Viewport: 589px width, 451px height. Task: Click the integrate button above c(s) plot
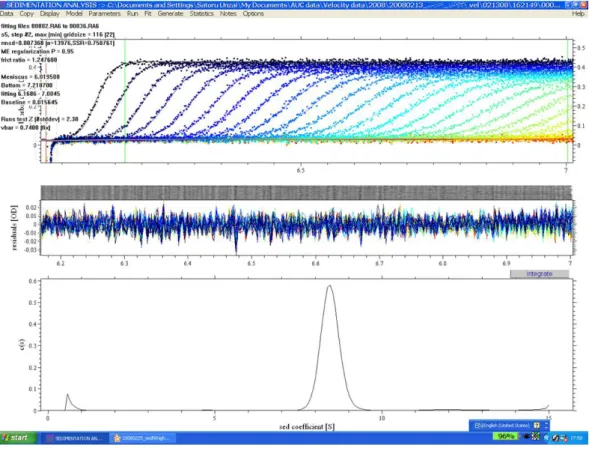point(539,274)
